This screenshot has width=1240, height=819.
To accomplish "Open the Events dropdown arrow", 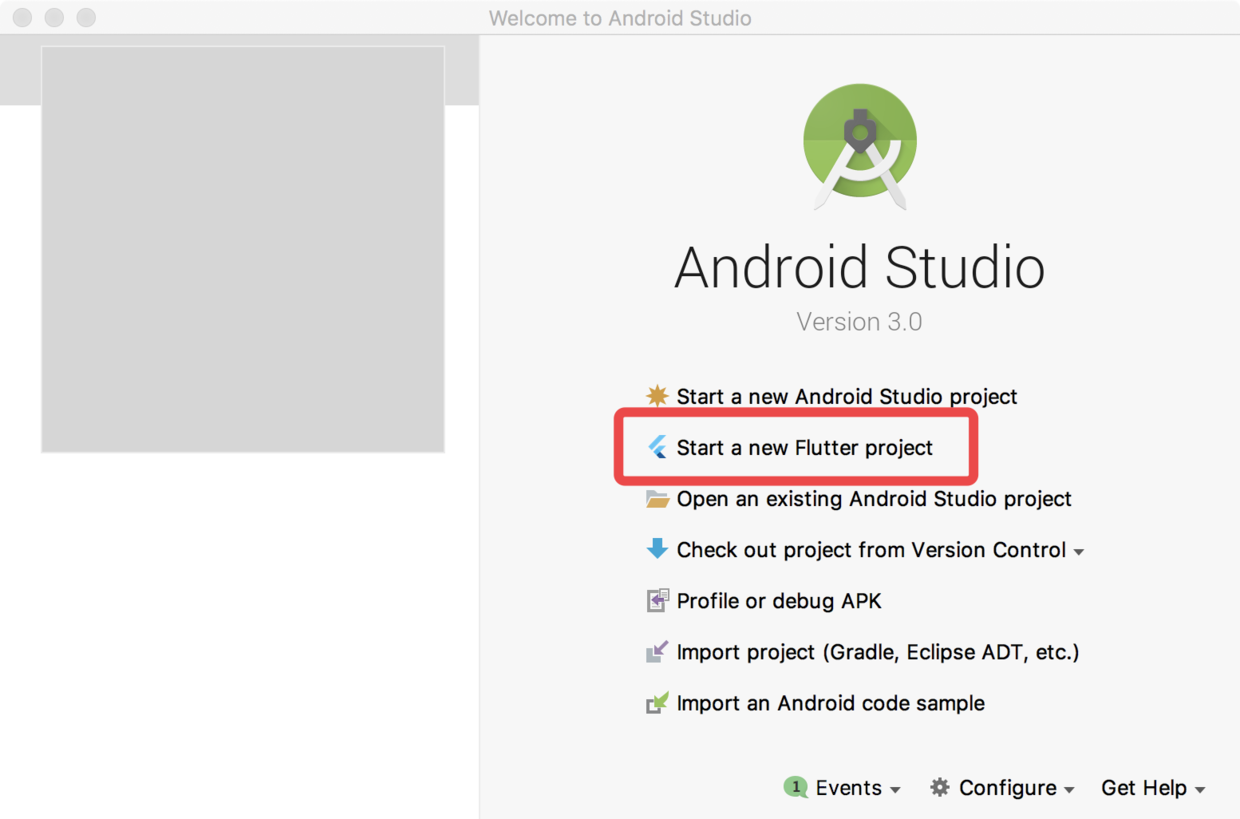I will click(x=895, y=790).
